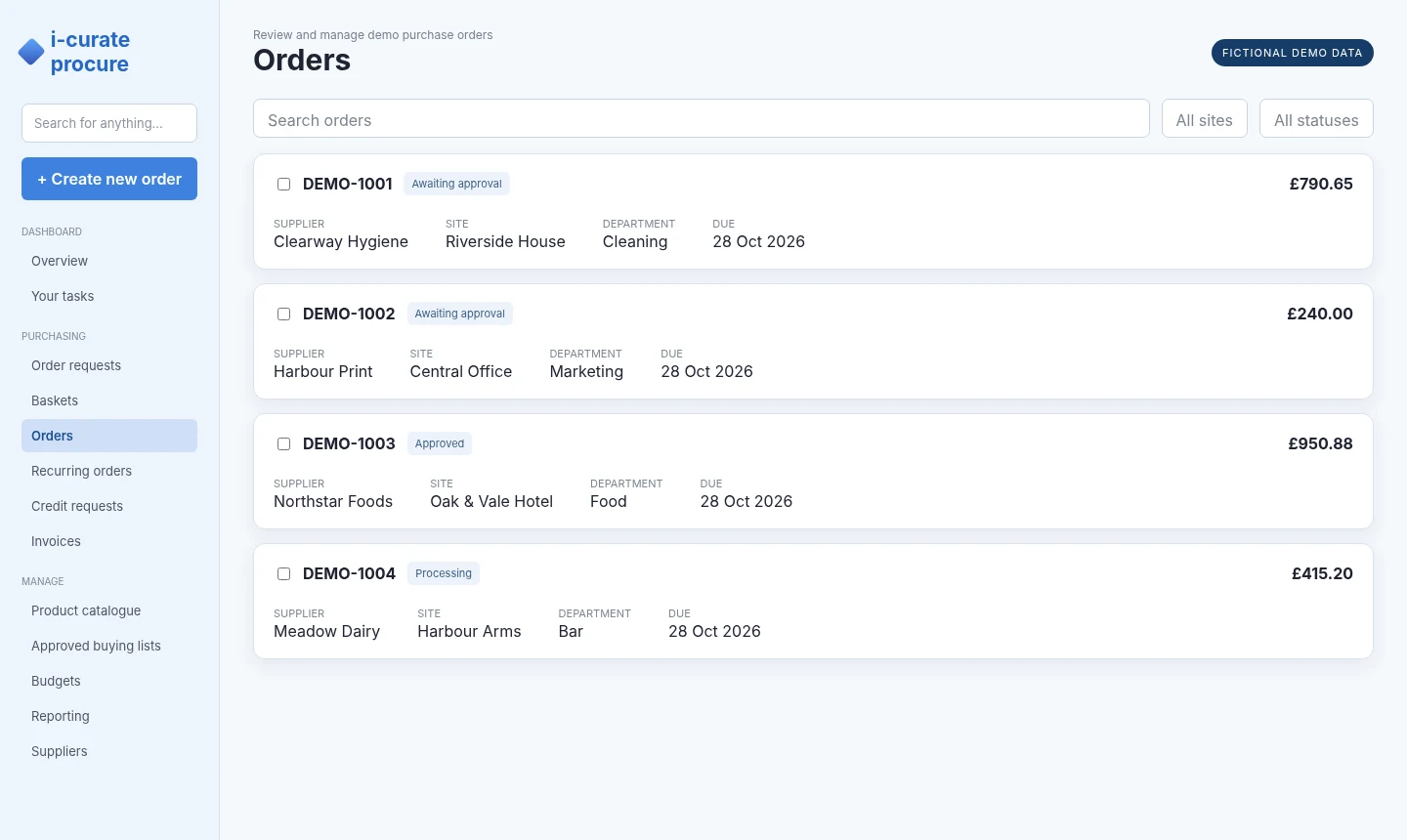
Task: Open order DEMO-1004
Action: click(x=349, y=573)
